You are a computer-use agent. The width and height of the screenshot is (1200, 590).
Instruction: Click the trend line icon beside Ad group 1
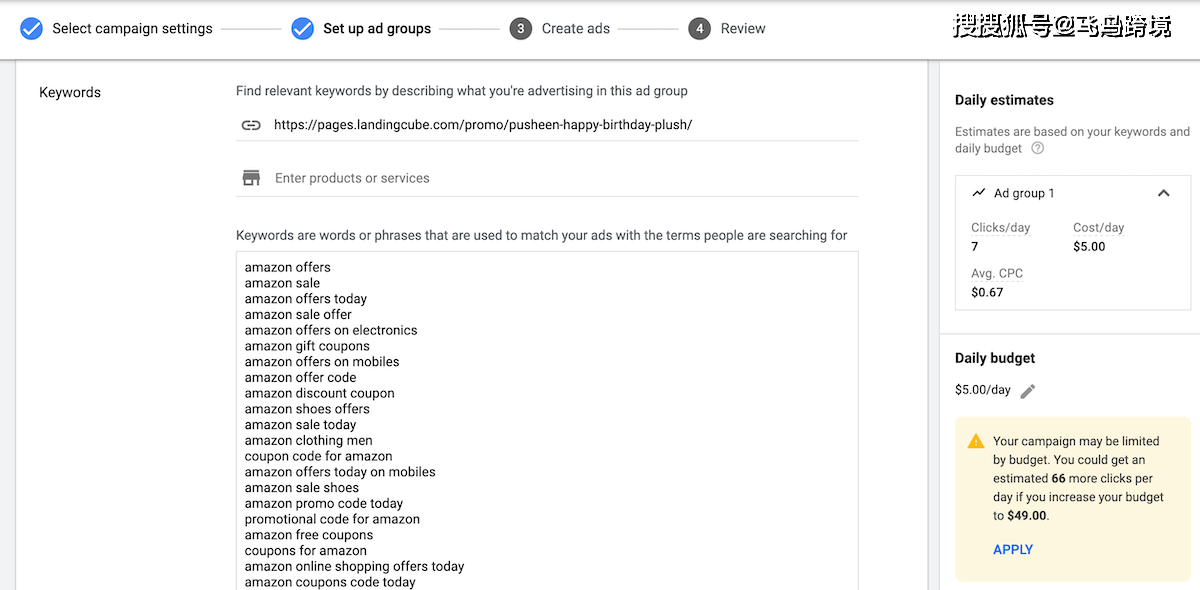click(x=979, y=193)
